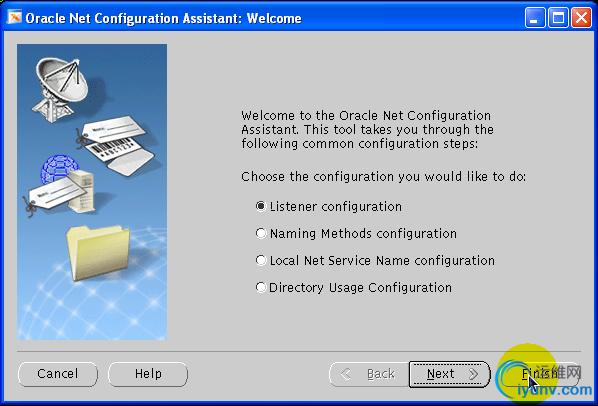Viewport: 598px width, 406px height.
Task: Click the Finish button
Action: point(540,374)
